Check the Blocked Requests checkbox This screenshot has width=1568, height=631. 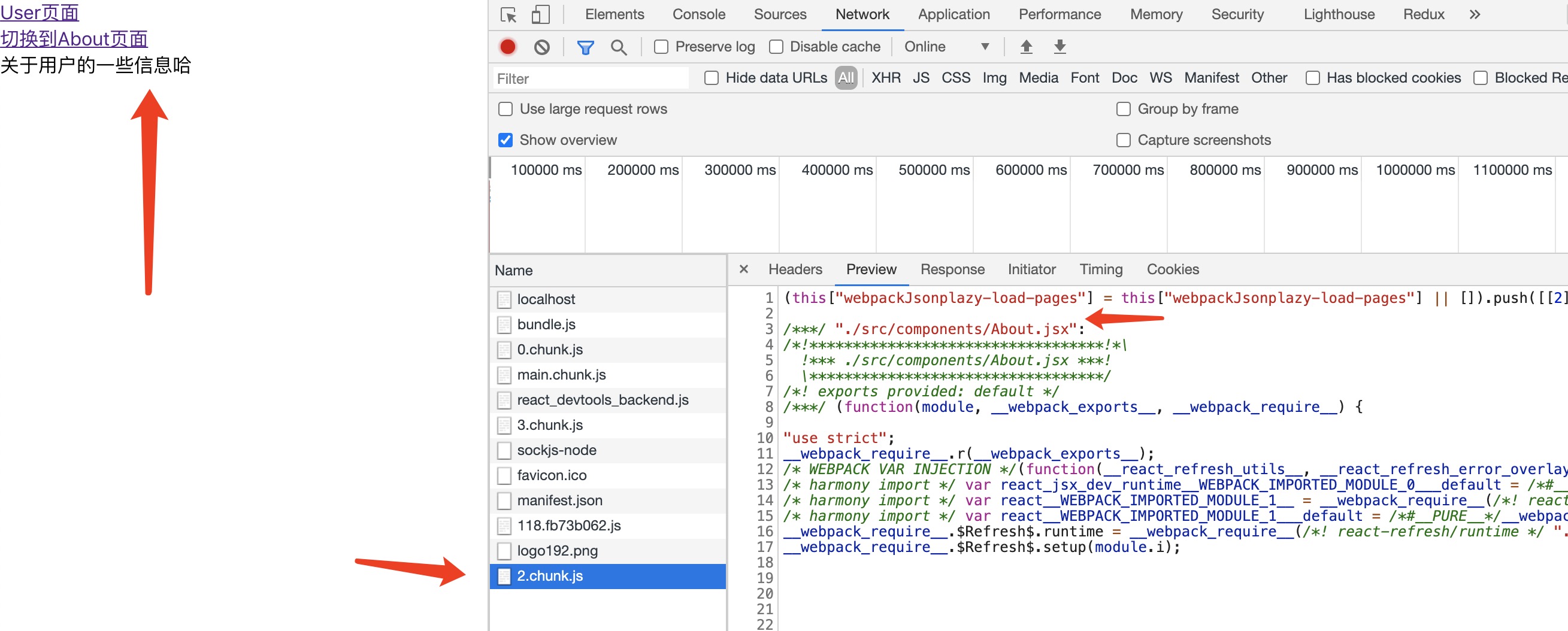[x=1481, y=78]
